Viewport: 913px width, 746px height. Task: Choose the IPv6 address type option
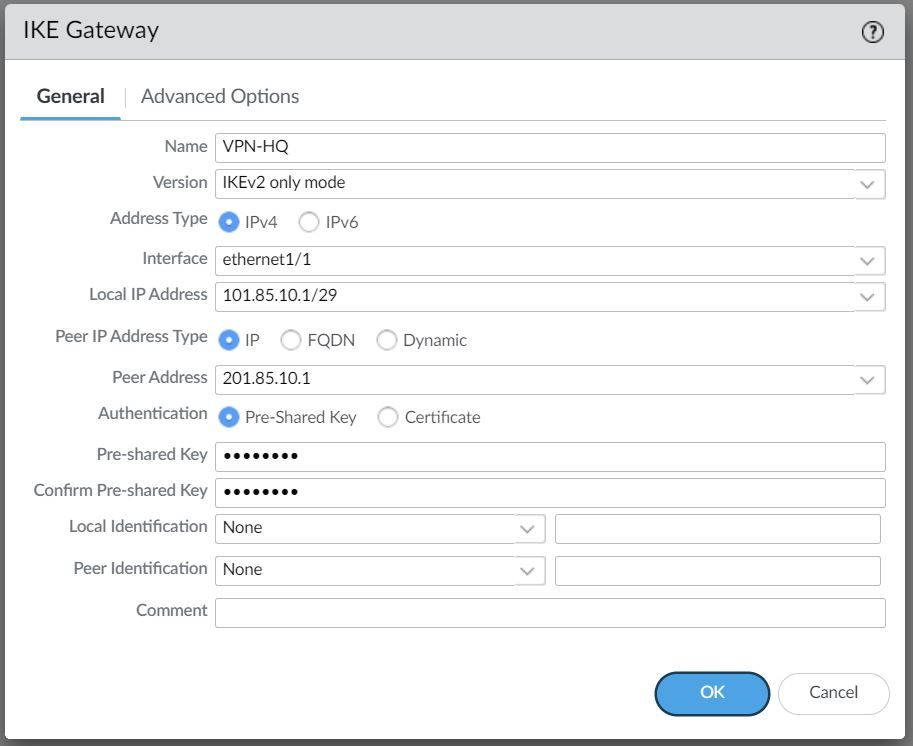(x=309, y=222)
